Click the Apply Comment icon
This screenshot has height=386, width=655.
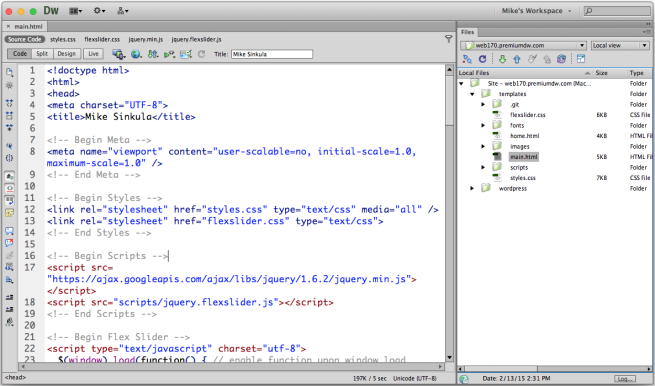point(9,230)
